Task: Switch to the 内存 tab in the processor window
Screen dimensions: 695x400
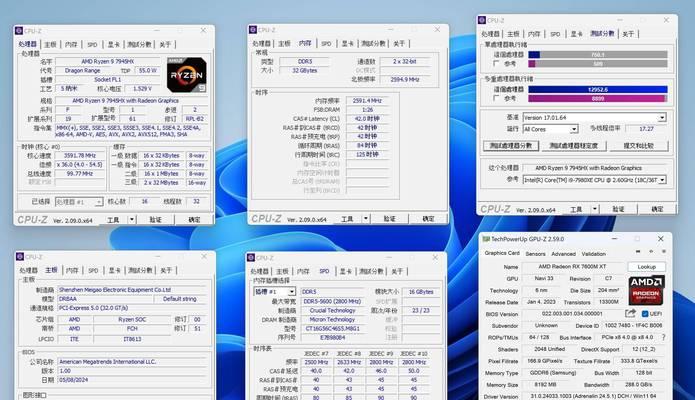Action: (x=71, y=44)
